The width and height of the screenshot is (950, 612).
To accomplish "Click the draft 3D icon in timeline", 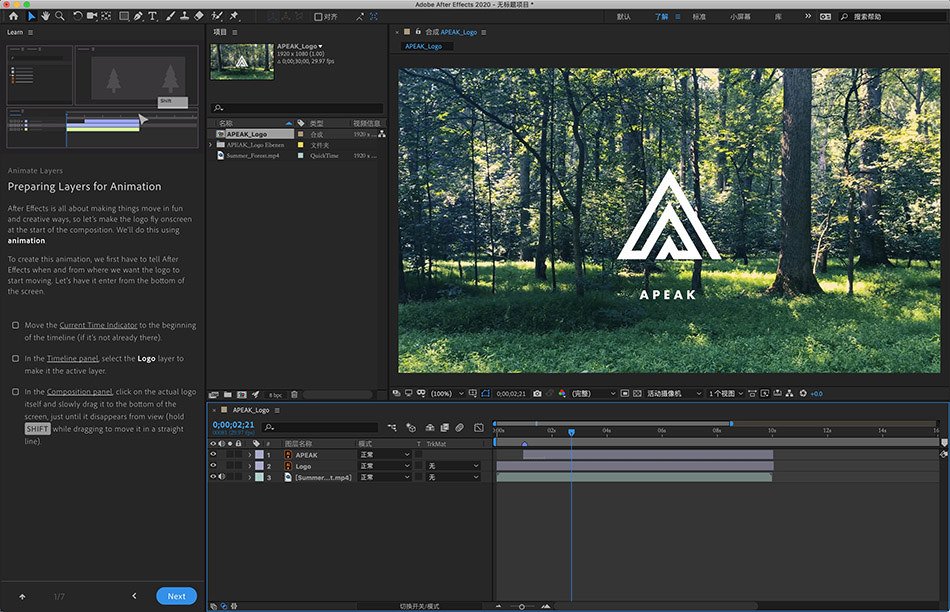I will pos(411,428).
